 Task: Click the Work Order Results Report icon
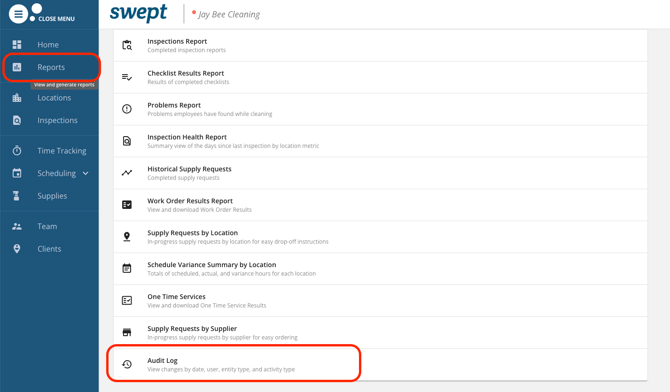coord(127,205)
